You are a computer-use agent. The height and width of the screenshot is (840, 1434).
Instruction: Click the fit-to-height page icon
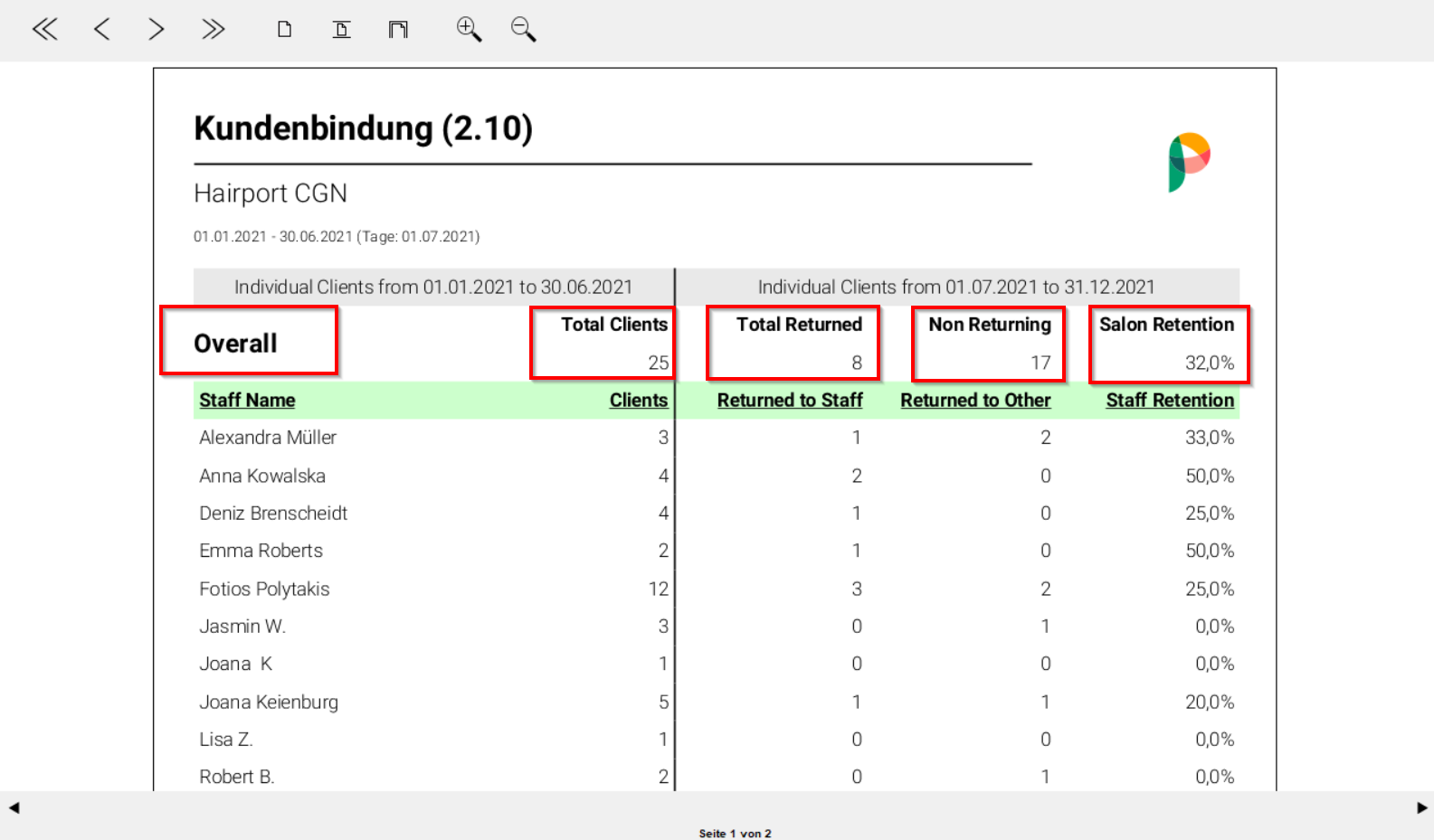coord(341,30)
